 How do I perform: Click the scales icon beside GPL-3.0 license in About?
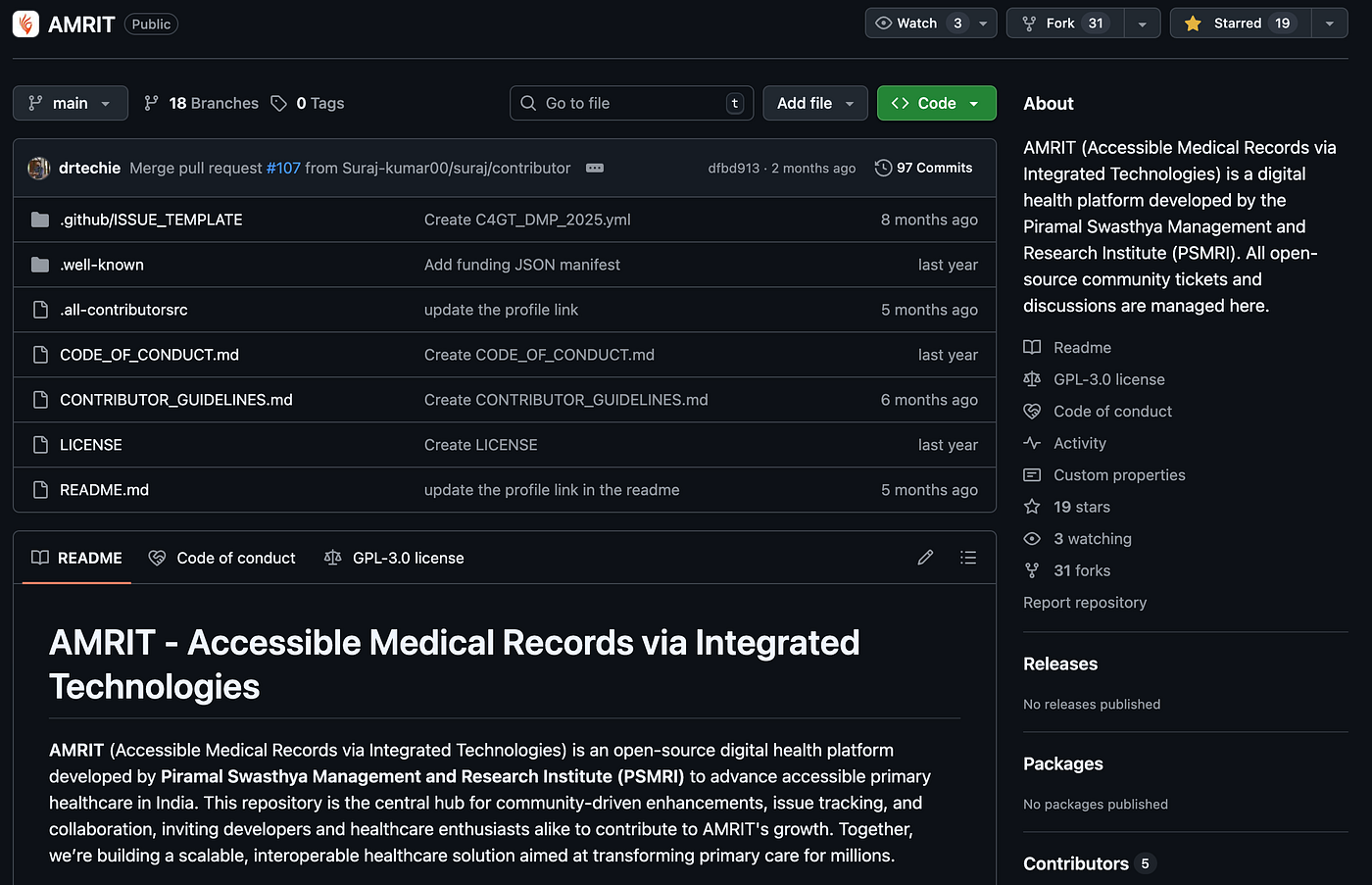click(1032, 379)
